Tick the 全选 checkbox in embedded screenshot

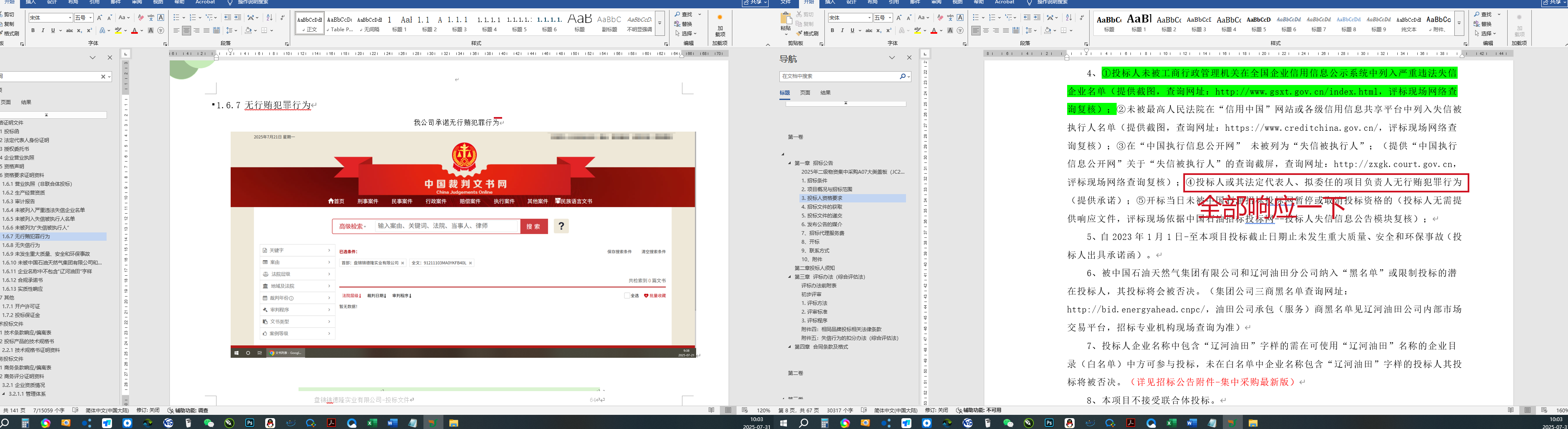pyautogui.click(x=627, y=296)
